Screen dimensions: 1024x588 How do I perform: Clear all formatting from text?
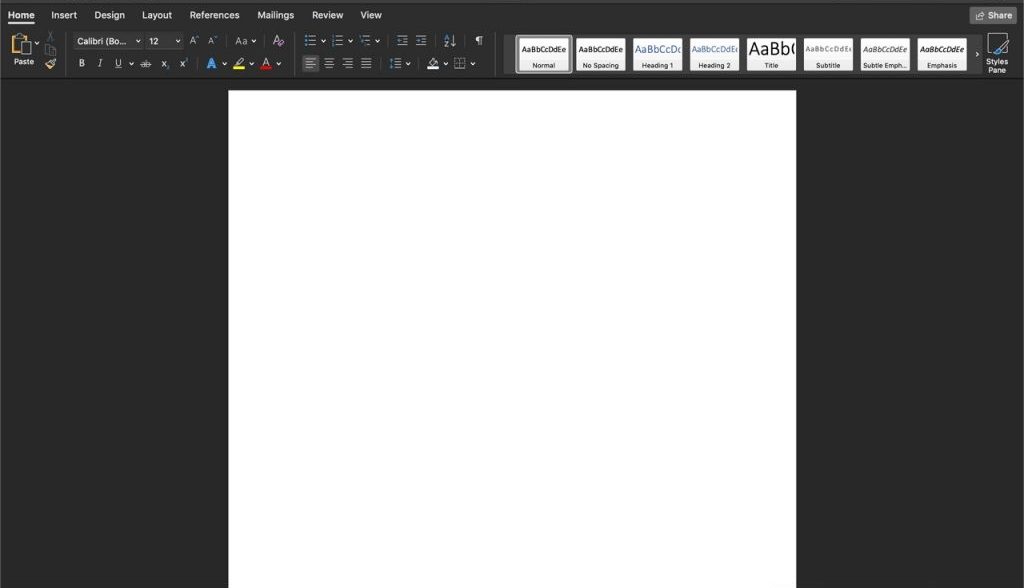pyautogui.click(x=278, y=41)
